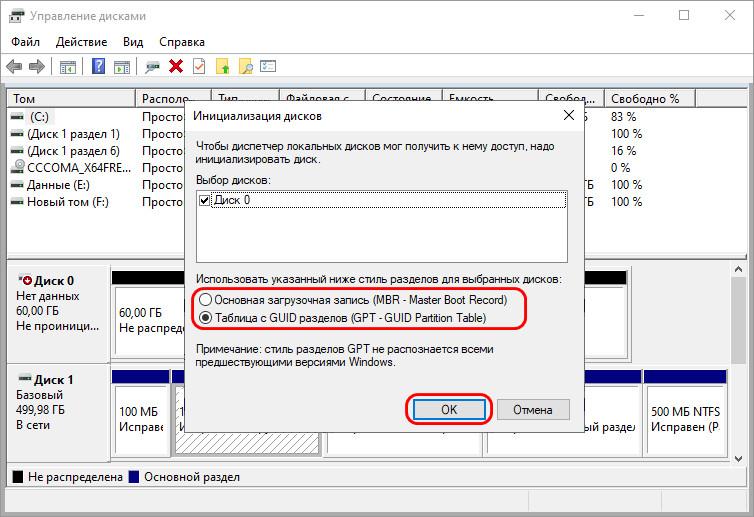Open the Справка menu
The width and height of the screenshot is (754, 517).
(x=182, y=42)
